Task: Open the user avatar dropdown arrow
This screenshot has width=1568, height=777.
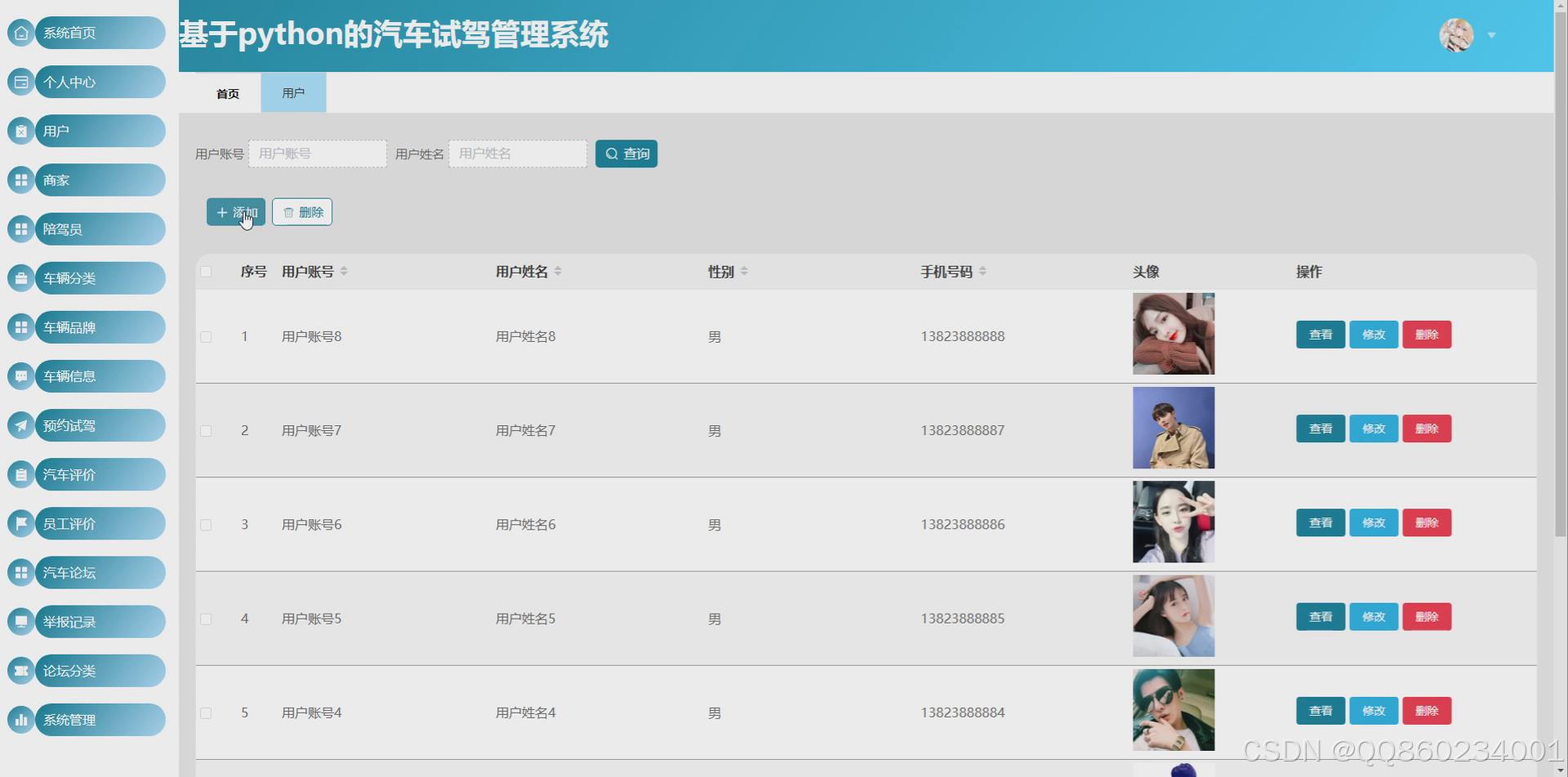Action: coord(1491,35)
